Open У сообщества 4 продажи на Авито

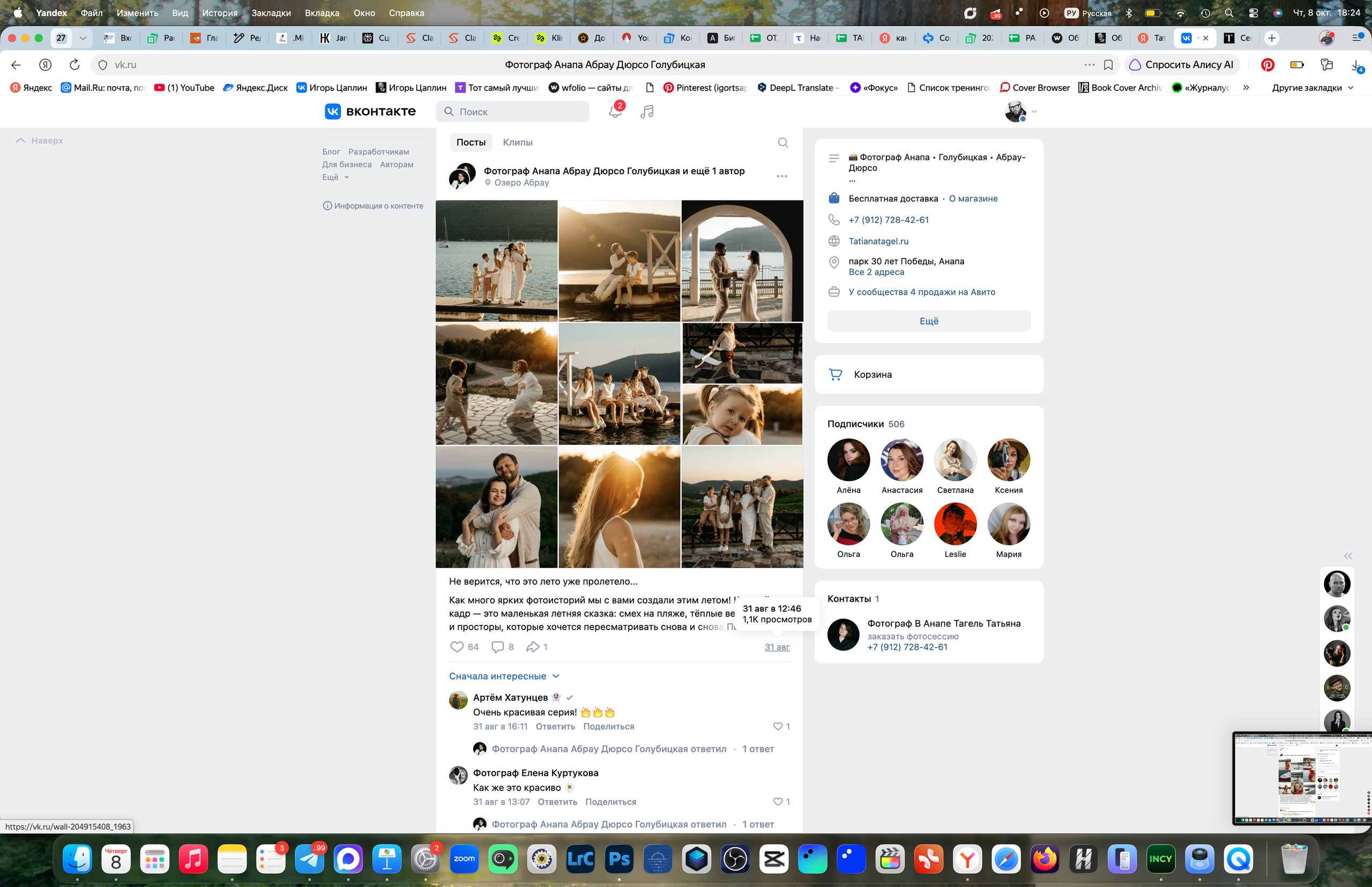[x=922, y=292]
